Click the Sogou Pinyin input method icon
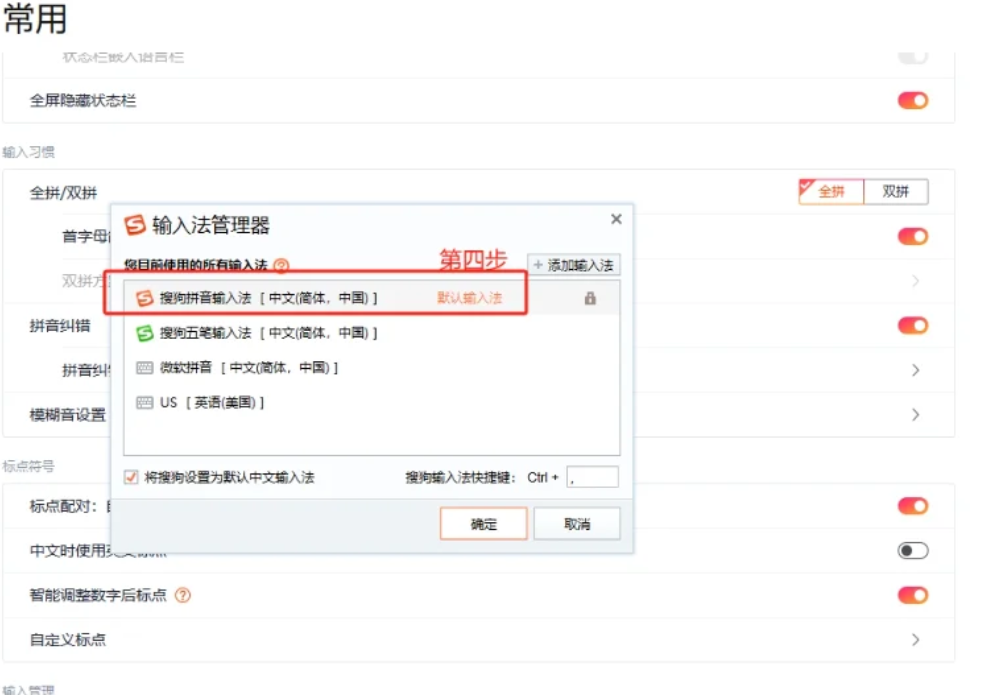 pyautogui.click(x=144, y=298)
